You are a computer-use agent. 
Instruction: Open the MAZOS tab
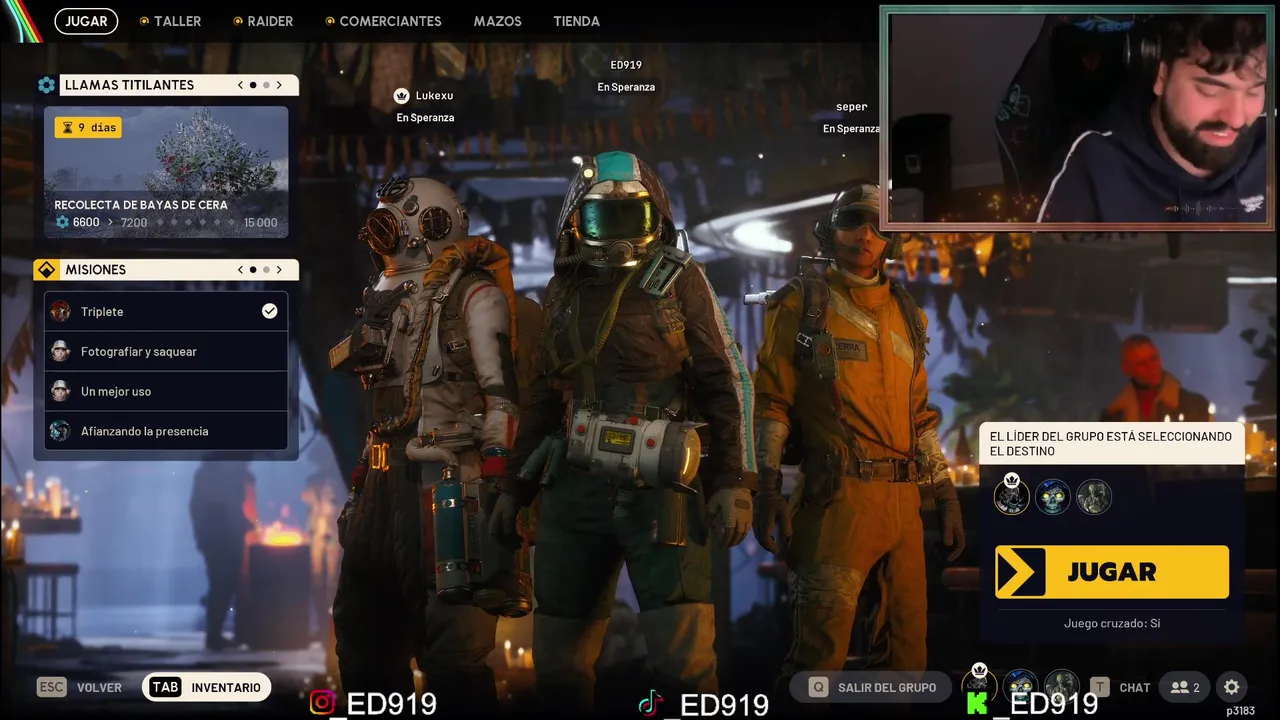[x=497, y=21]
